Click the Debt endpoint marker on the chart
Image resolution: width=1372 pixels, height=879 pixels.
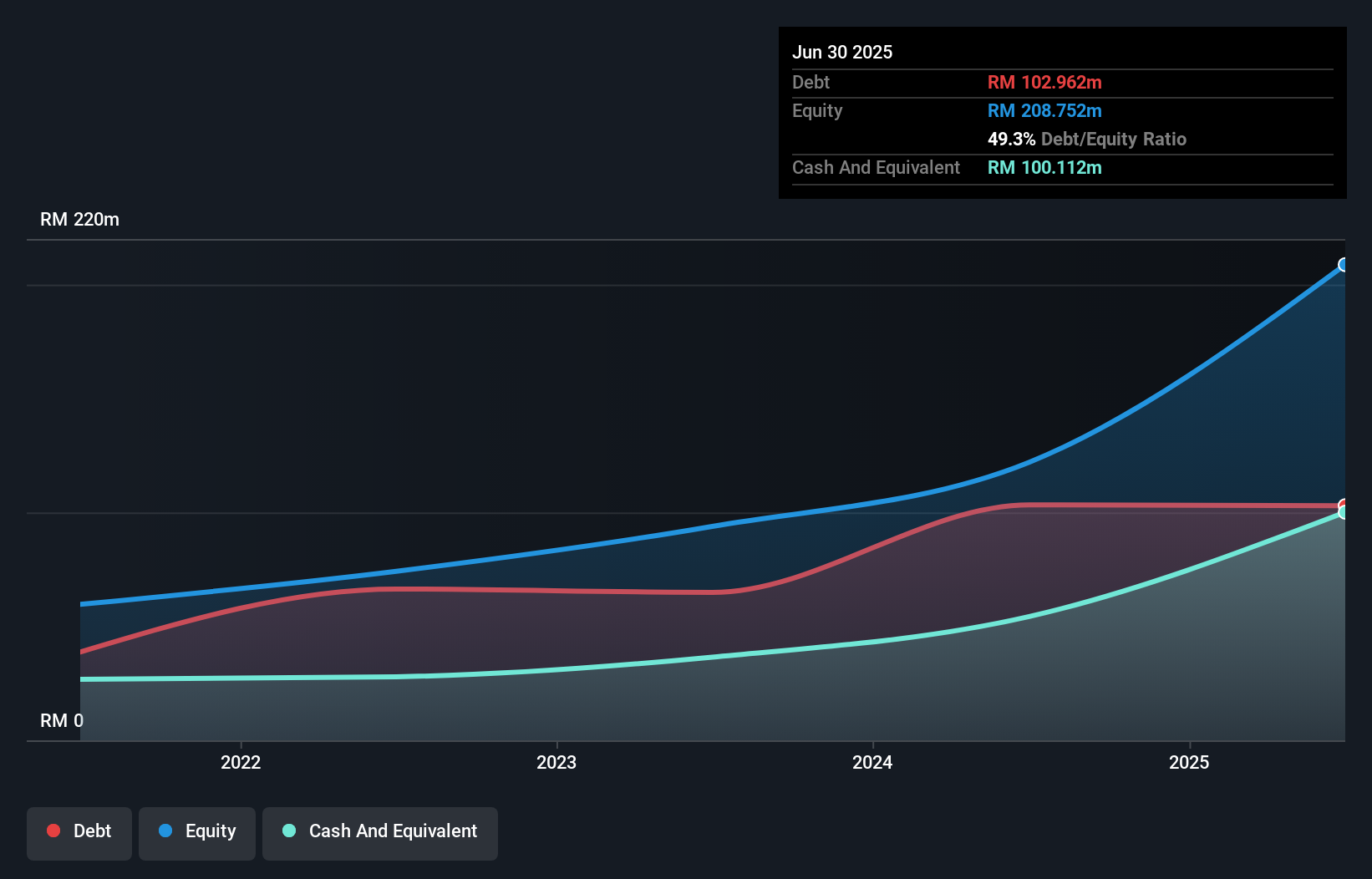pyautogui.click(x=1344, y=504)
